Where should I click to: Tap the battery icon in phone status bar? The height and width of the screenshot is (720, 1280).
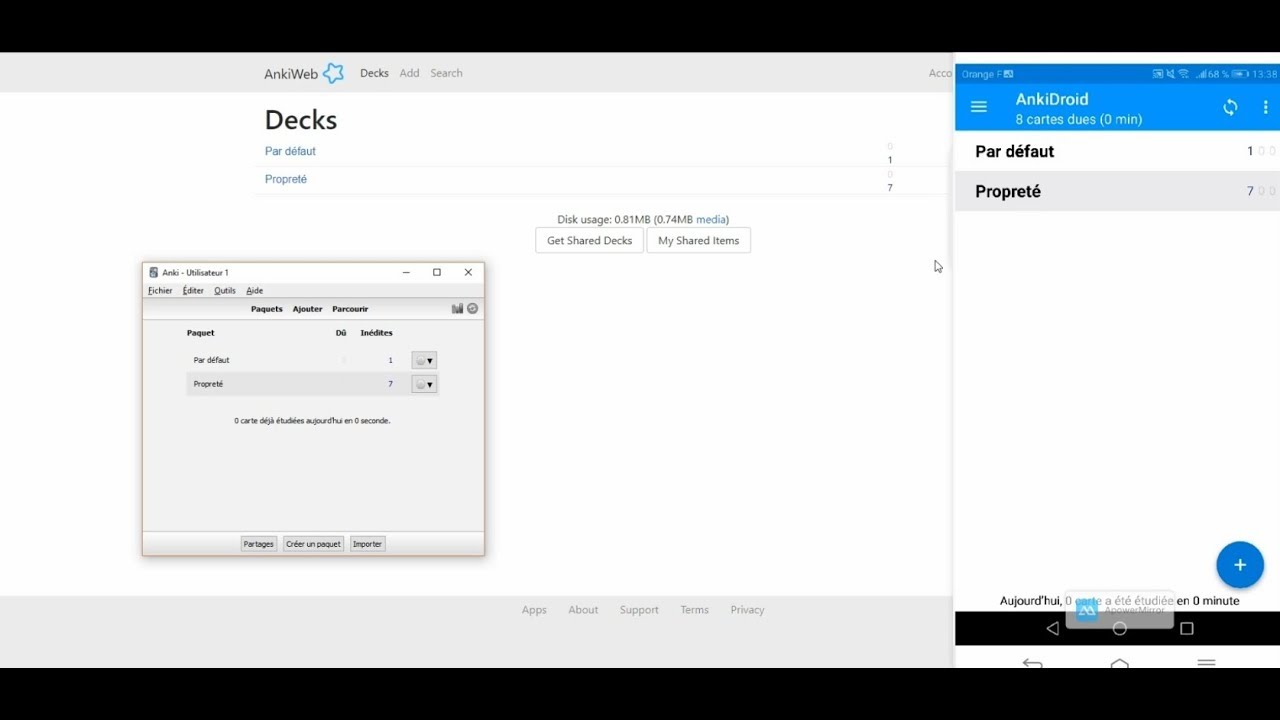[x=1240, y=74]
